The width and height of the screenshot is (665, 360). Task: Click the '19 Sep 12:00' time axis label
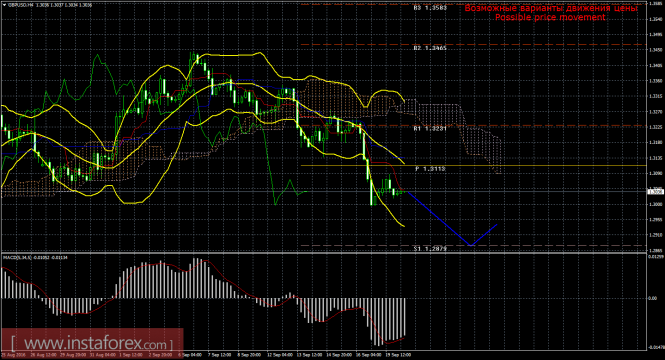pyautogui.click(x=399, y=354)
